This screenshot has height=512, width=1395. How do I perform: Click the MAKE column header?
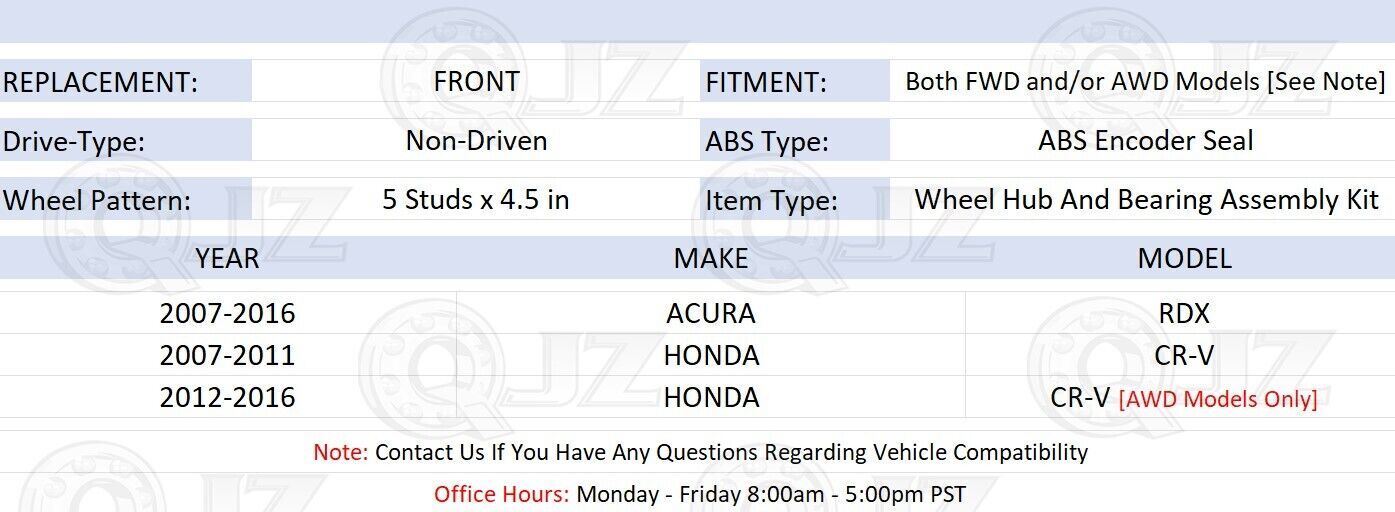(x=711, y=258)
